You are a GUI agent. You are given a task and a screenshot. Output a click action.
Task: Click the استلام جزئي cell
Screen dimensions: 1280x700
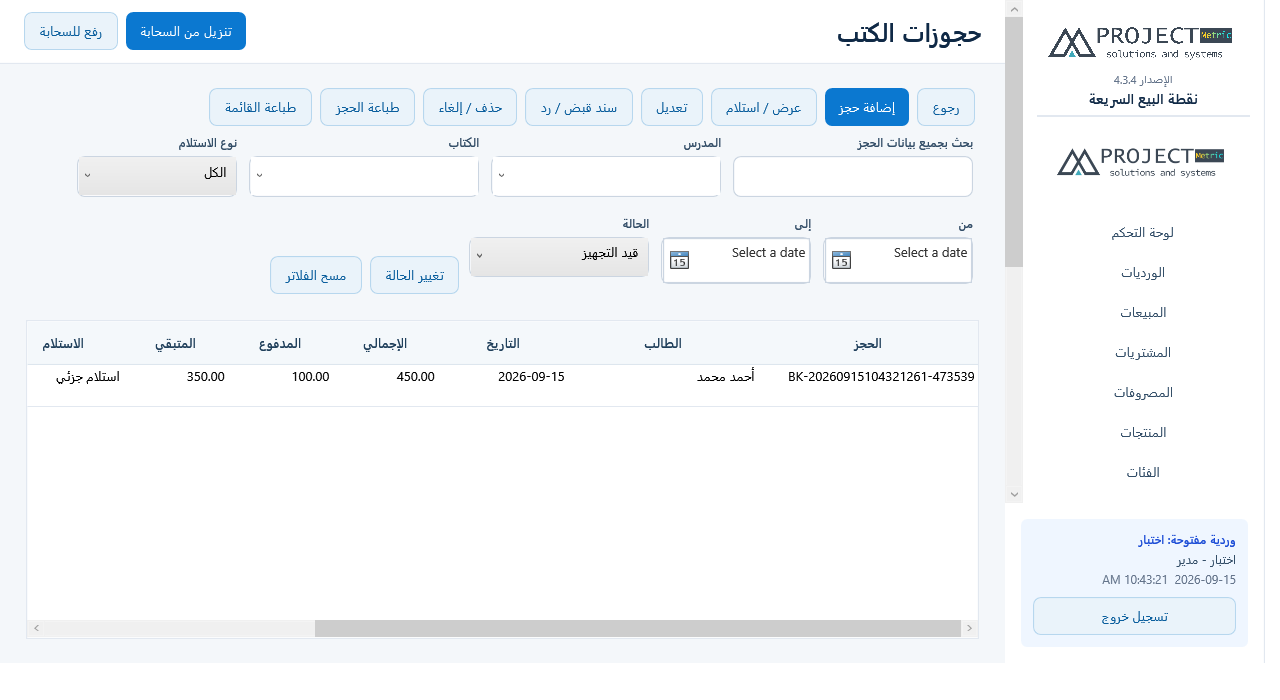pyautogui.click(x=88, y=377)
